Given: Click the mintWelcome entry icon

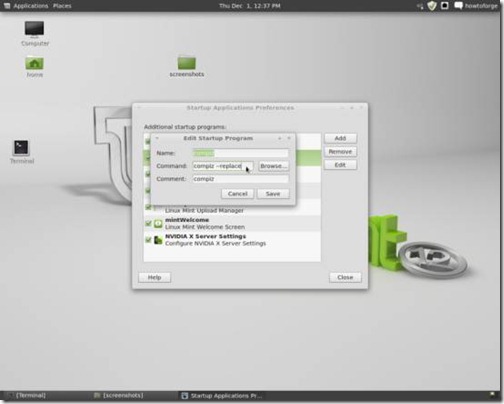Looking at the screenshot, I should (158, 223).
